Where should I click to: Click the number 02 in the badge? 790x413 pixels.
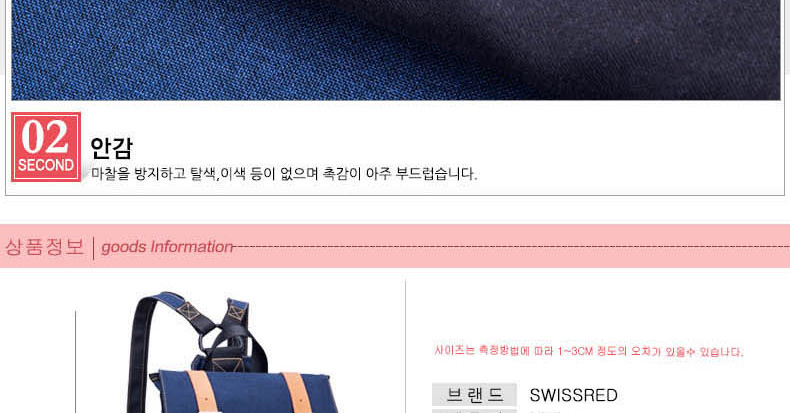click(x=45, y=137)
